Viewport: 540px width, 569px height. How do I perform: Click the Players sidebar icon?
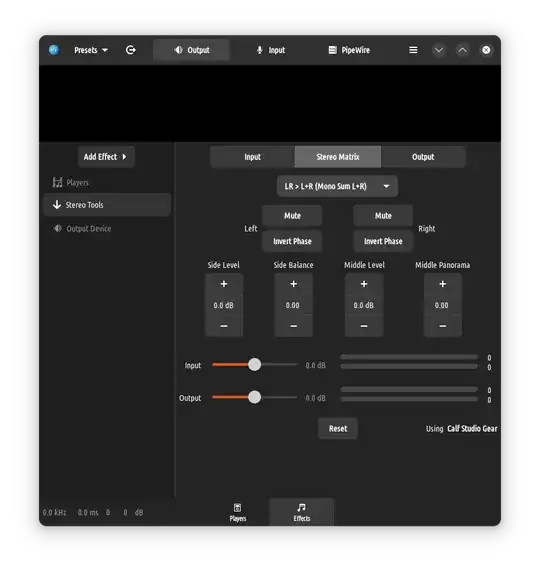(57, 182)
